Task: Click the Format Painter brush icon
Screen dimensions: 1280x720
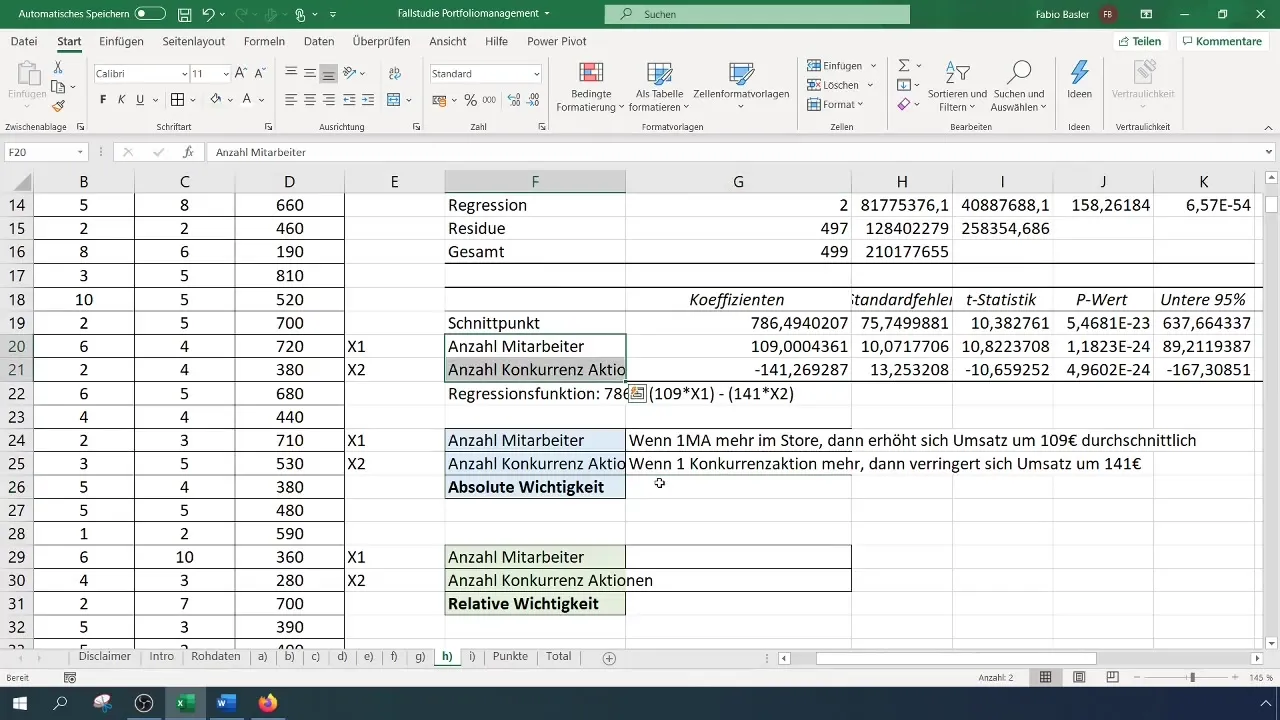Action: 58,106
